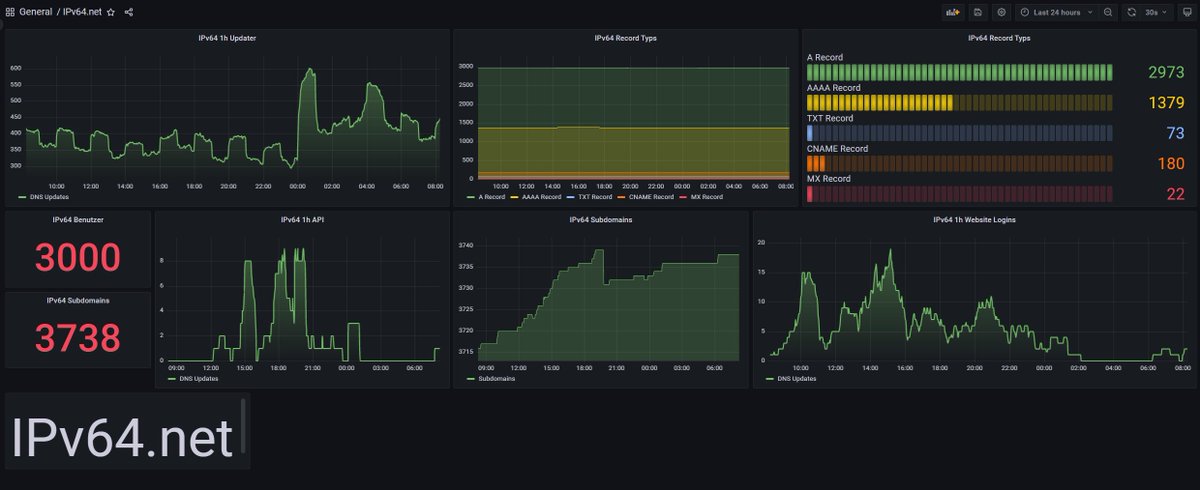This screenshot has height=490, width=1200.
Task: Toggle MX Record series in graph legend
Action: (700, 197)
